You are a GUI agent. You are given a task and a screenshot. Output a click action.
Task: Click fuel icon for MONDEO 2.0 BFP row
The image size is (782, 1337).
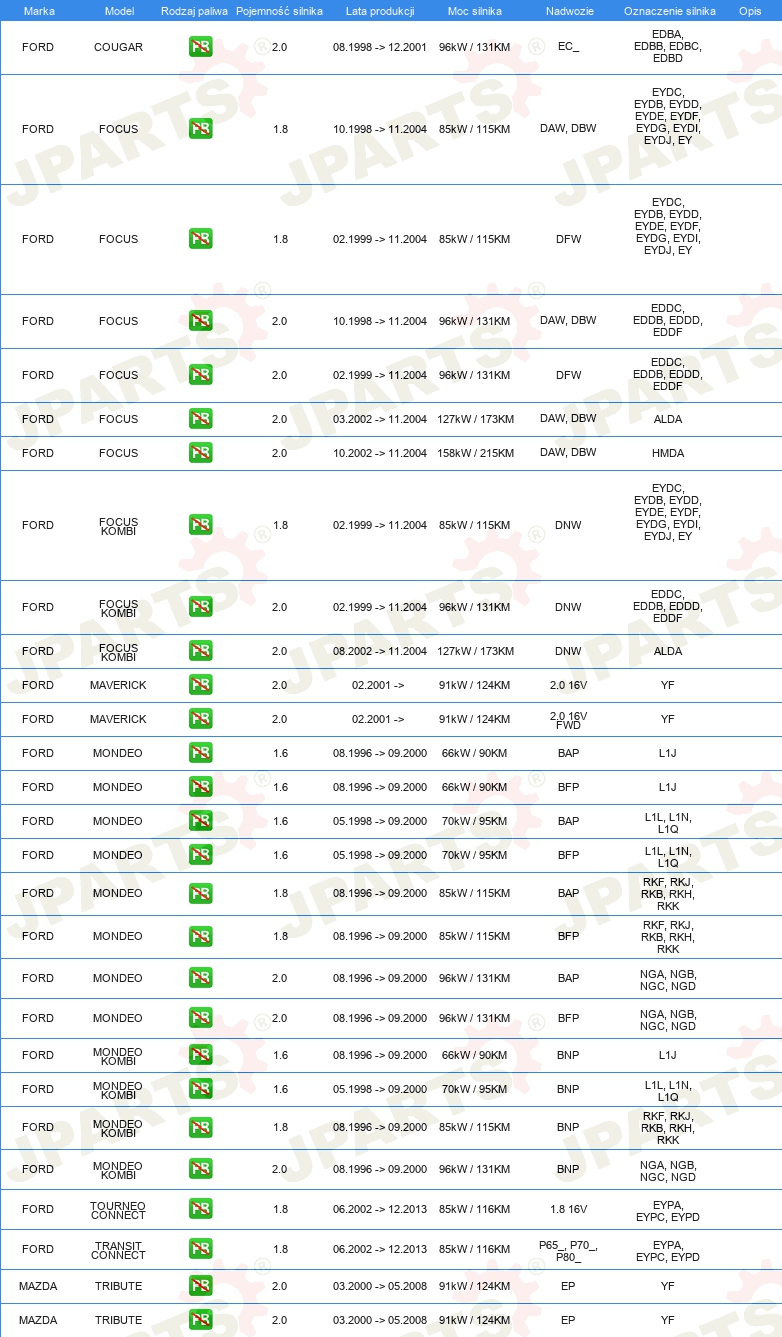click(x=201, y=1018)
